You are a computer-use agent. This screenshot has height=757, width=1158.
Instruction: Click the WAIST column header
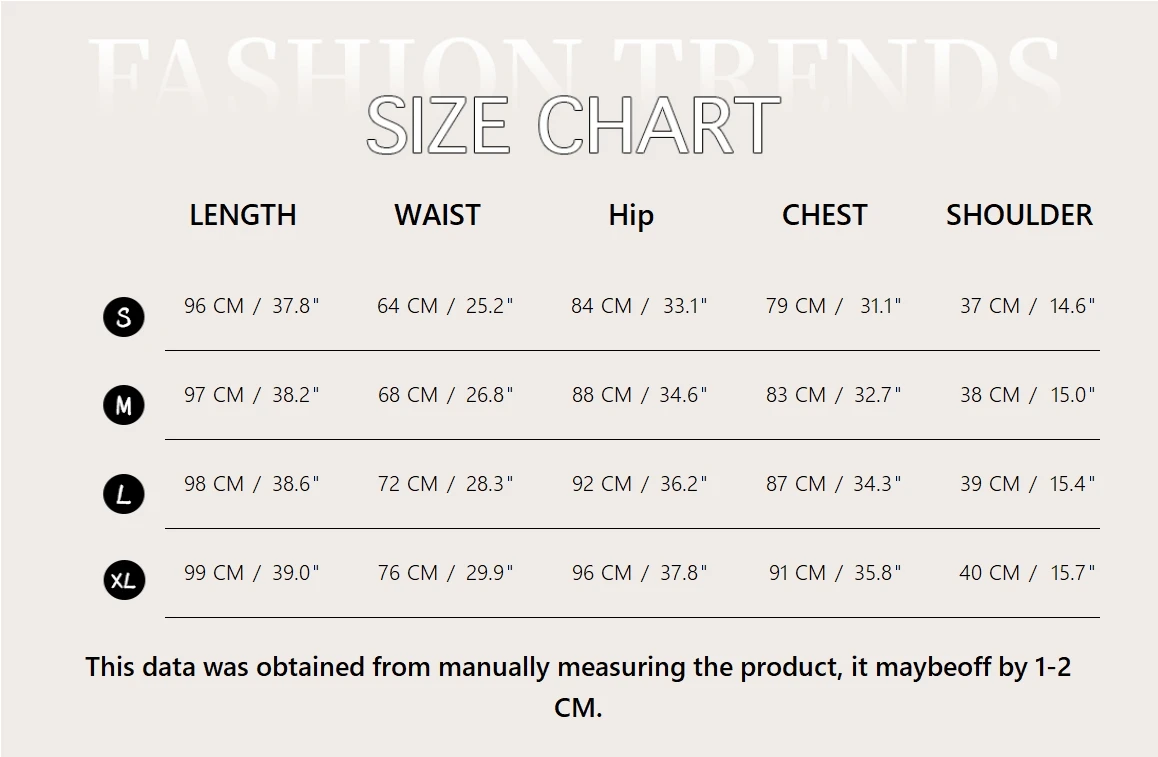tap(437, 215)
